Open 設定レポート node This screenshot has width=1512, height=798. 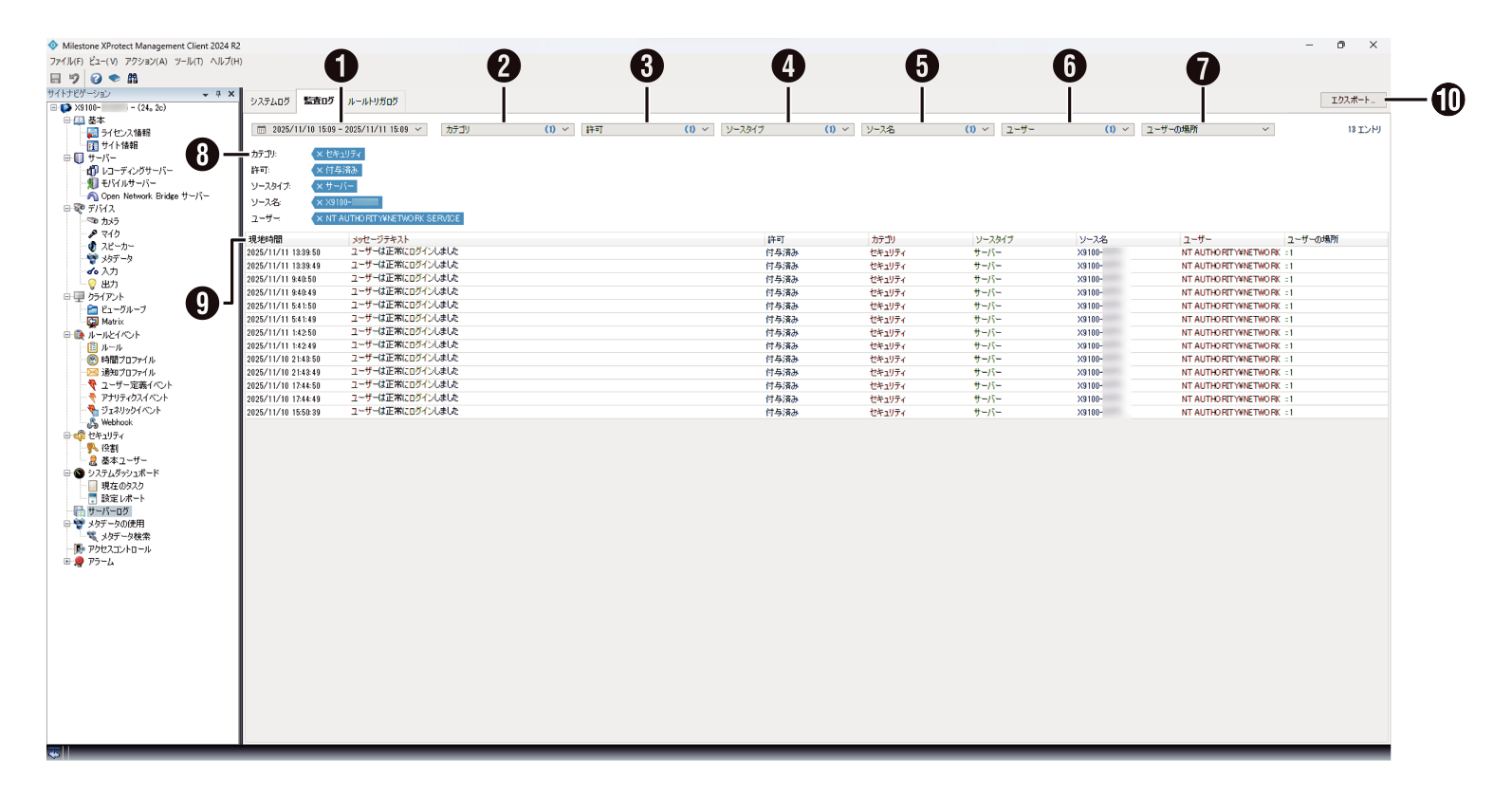123,498
